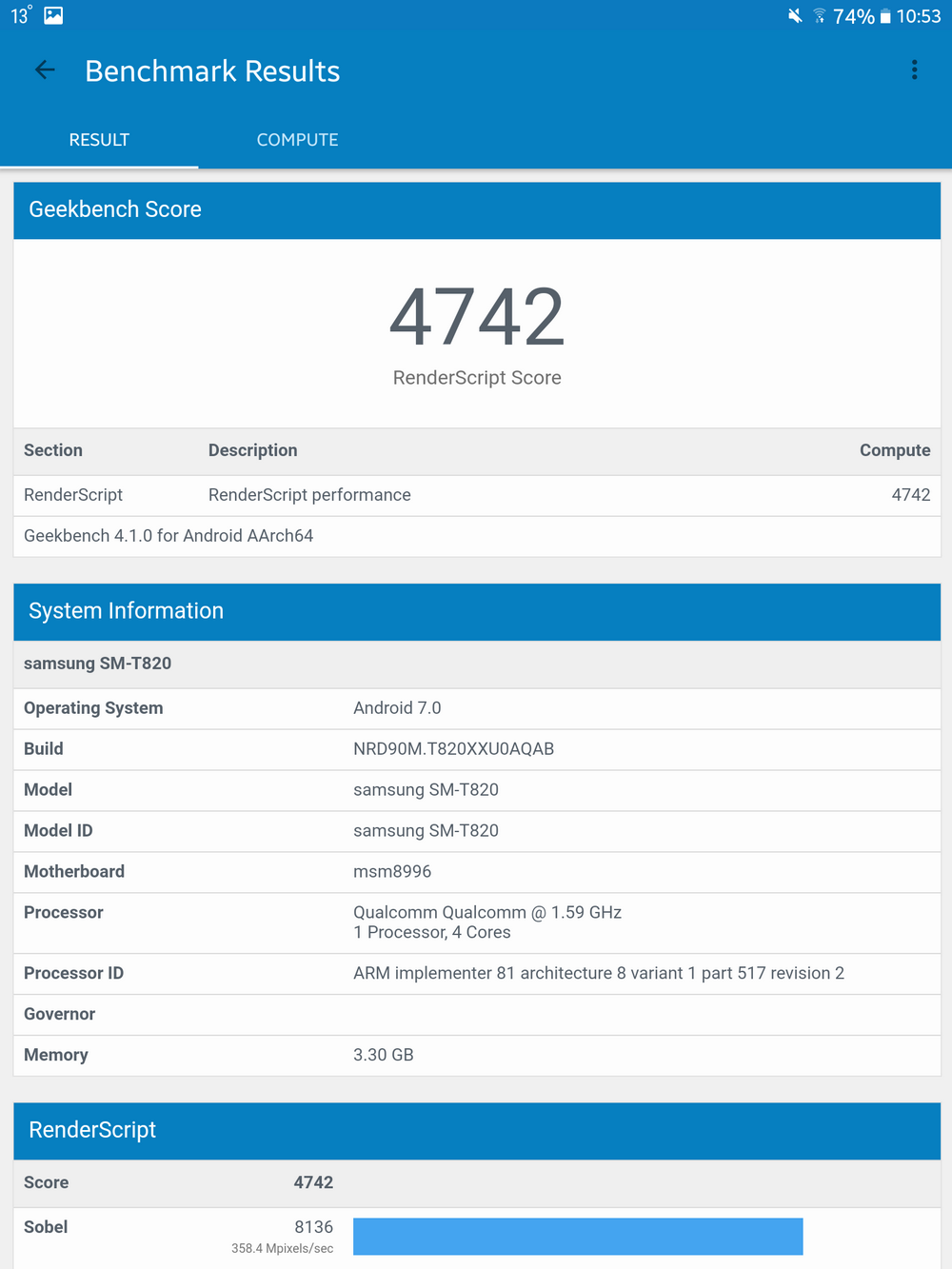Tap the samsung SM-T820 device heading row
The image size is (952, 1269).
coord(477,664)
